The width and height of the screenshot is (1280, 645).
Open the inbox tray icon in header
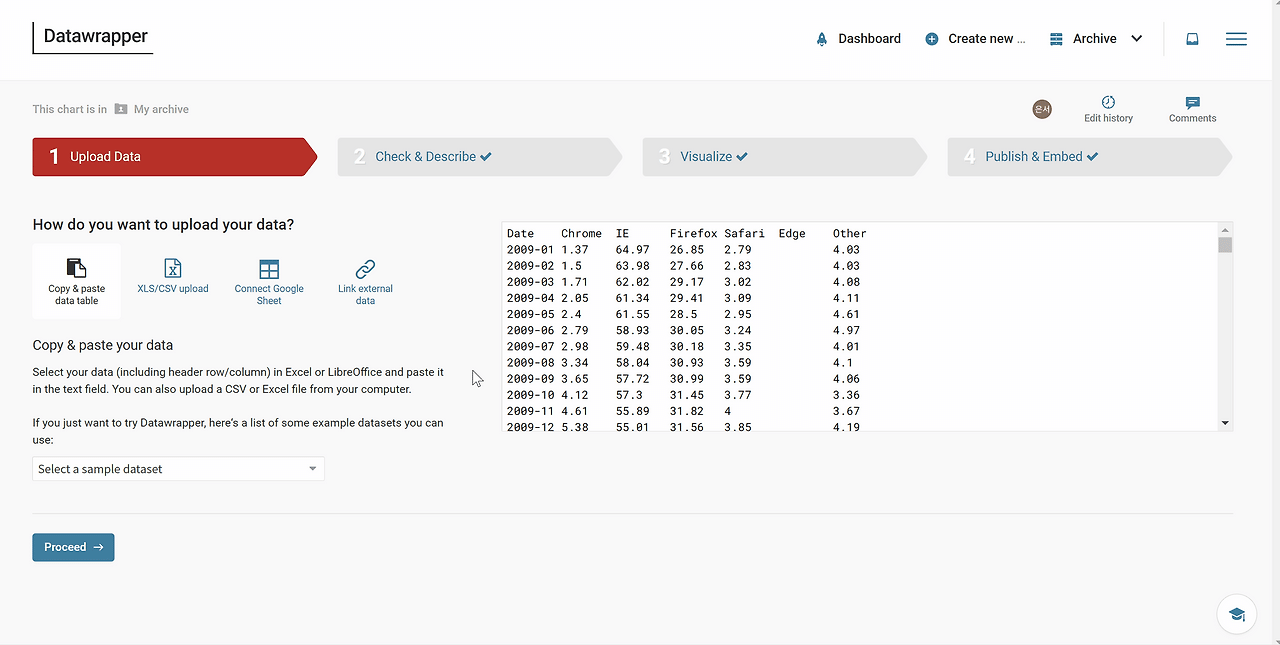coord(1192,39)
